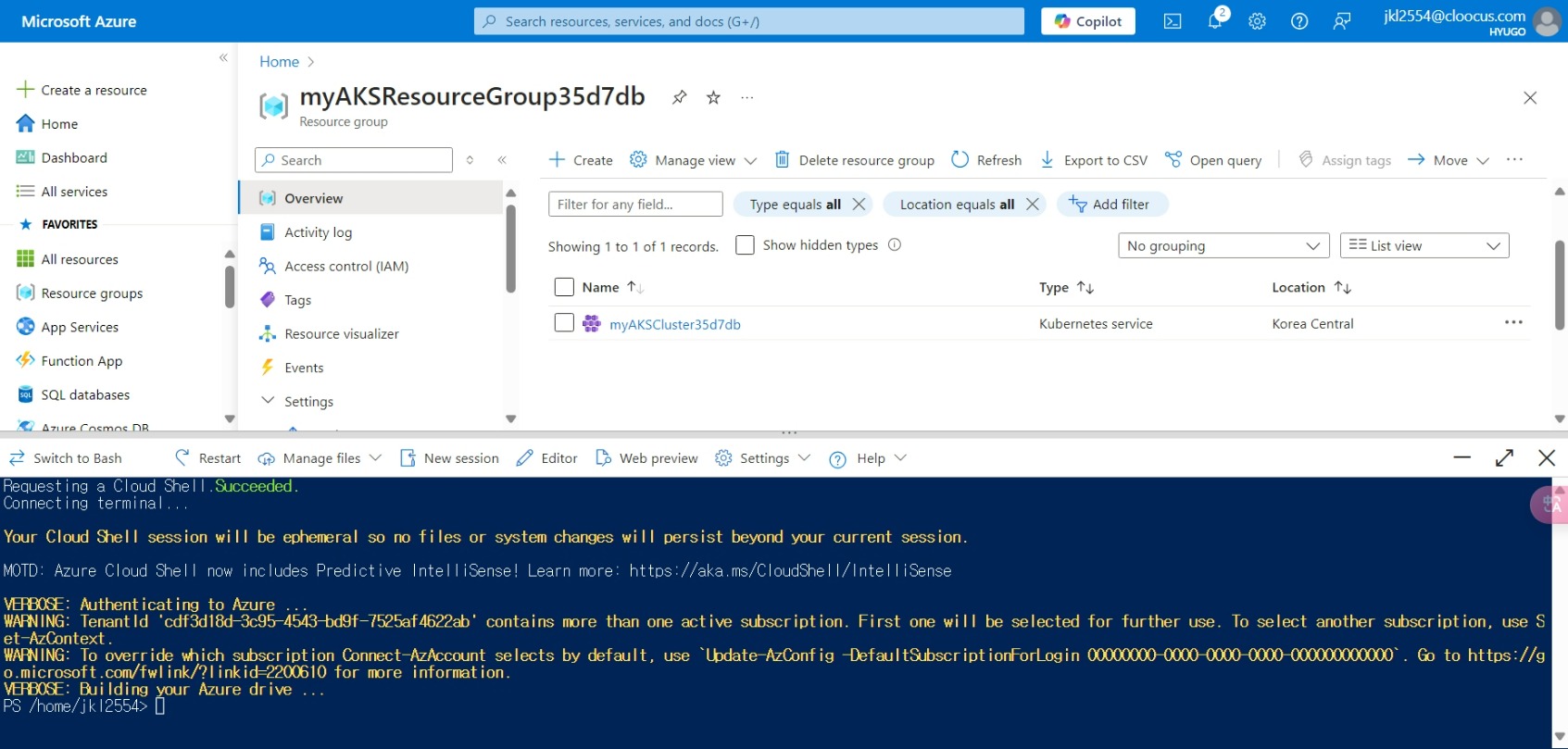Sort by Name column arrow
Image resolution: width=1568 pixels, height=749 pixels.
coord(635,287)
